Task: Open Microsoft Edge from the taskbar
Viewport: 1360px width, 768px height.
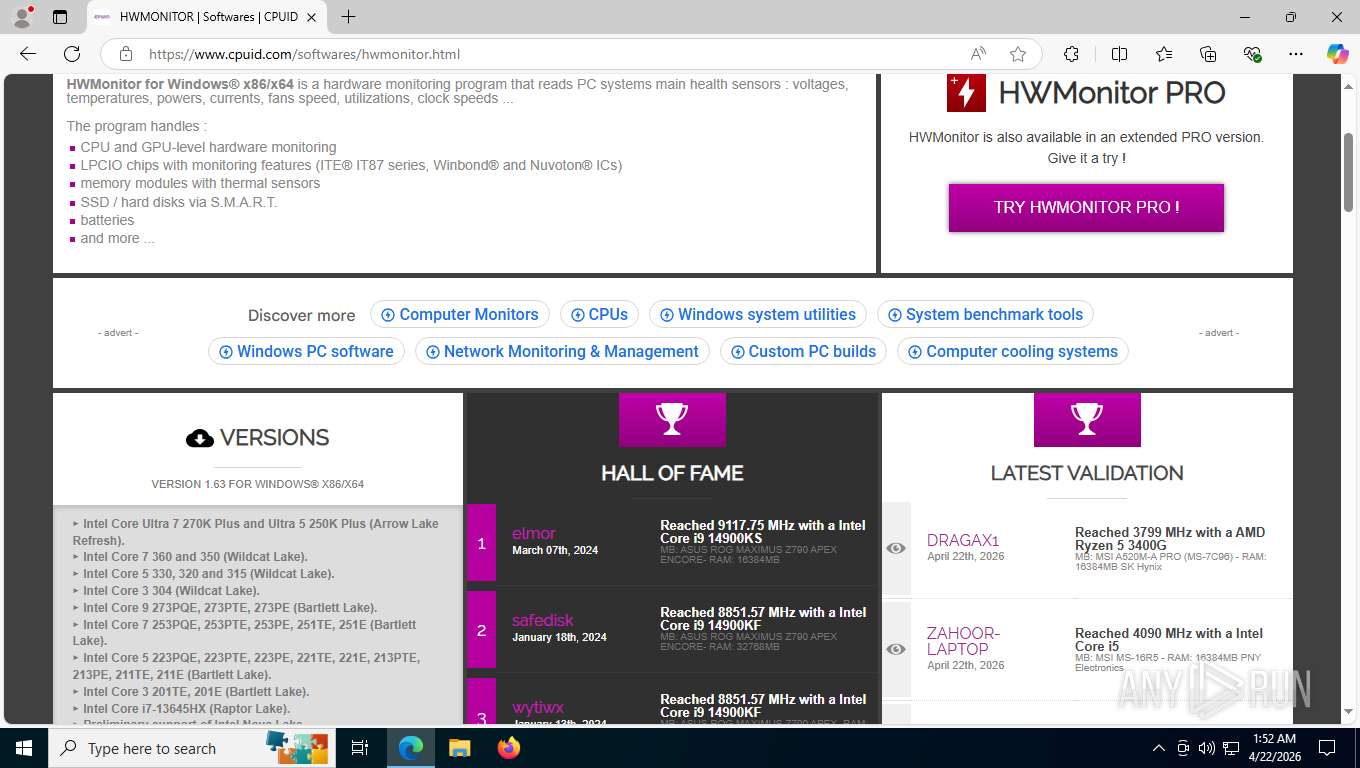Action: (x=410, y=748)
